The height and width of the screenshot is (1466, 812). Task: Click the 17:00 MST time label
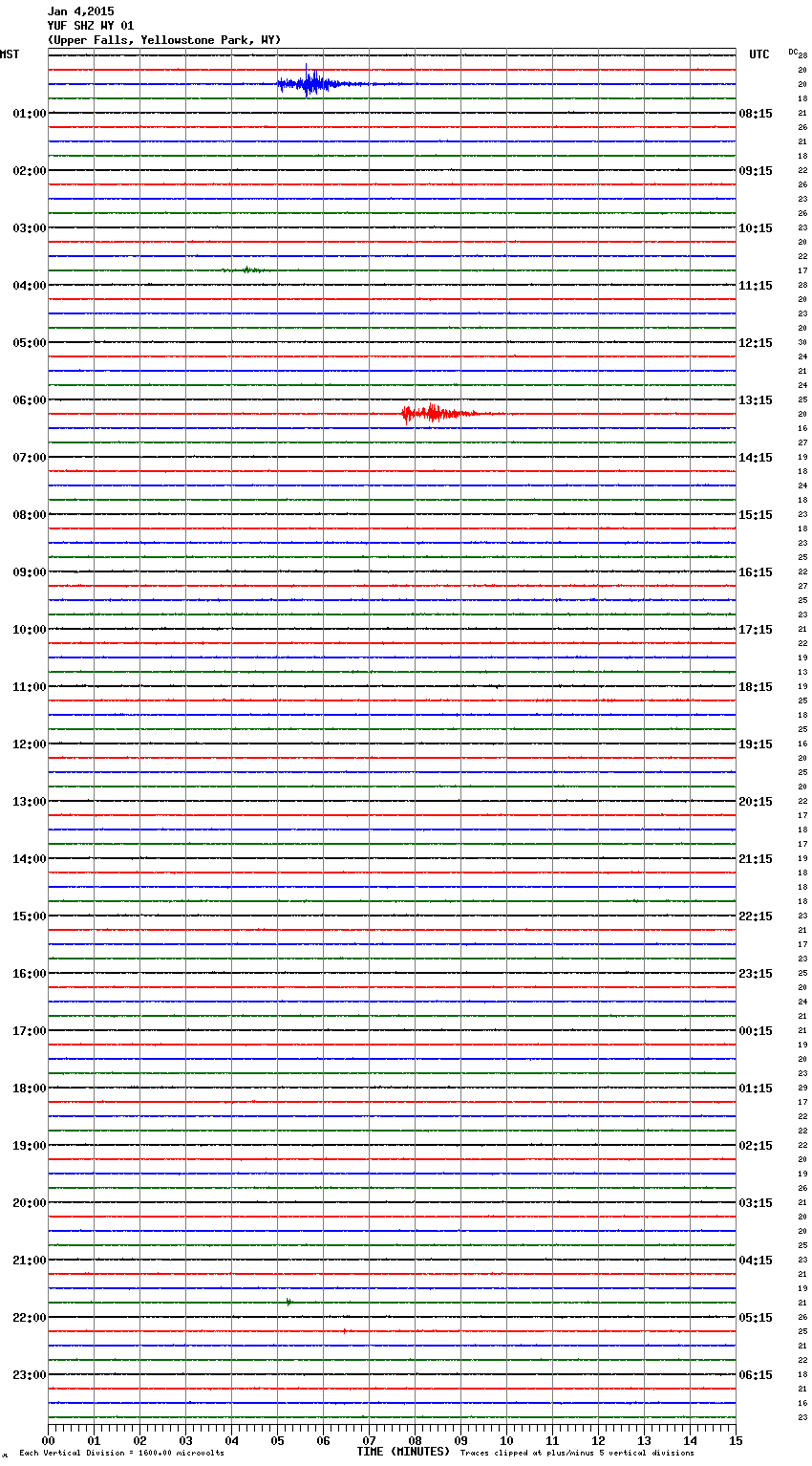[x=30, y=1031]
